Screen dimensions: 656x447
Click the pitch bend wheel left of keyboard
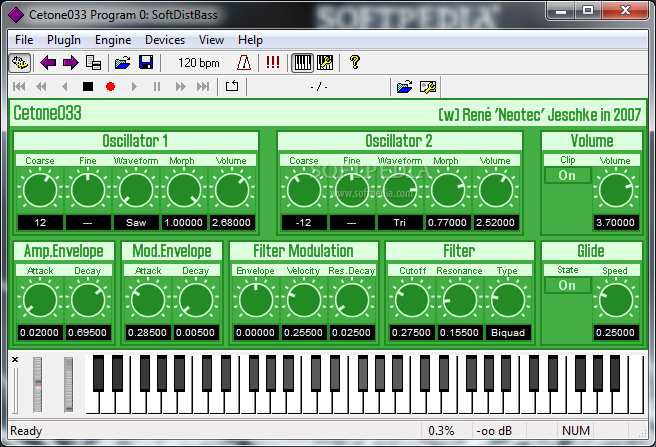point(38,385)
